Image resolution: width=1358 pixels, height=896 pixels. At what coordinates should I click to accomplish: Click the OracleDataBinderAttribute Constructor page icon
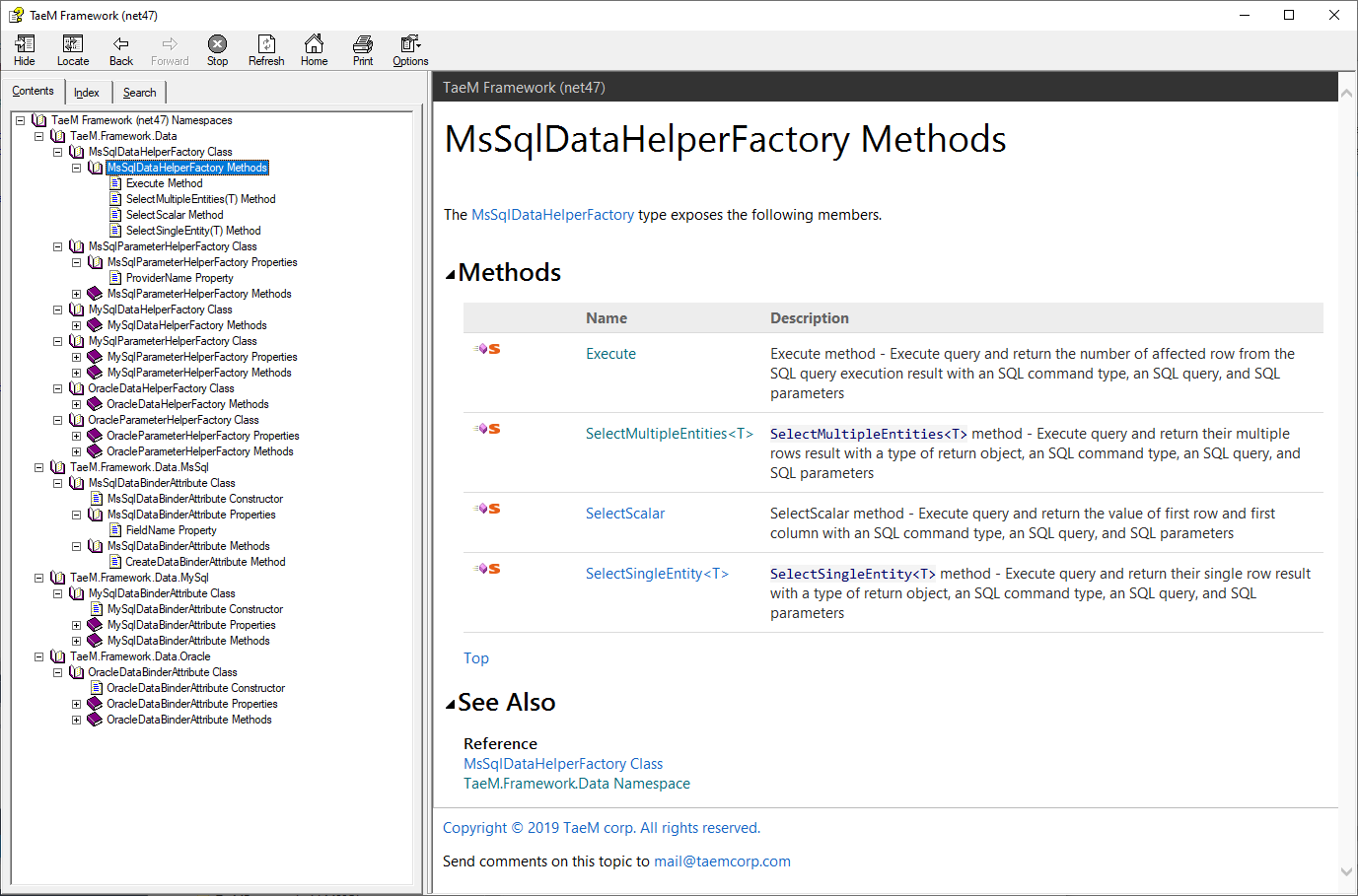pos(97,688)
